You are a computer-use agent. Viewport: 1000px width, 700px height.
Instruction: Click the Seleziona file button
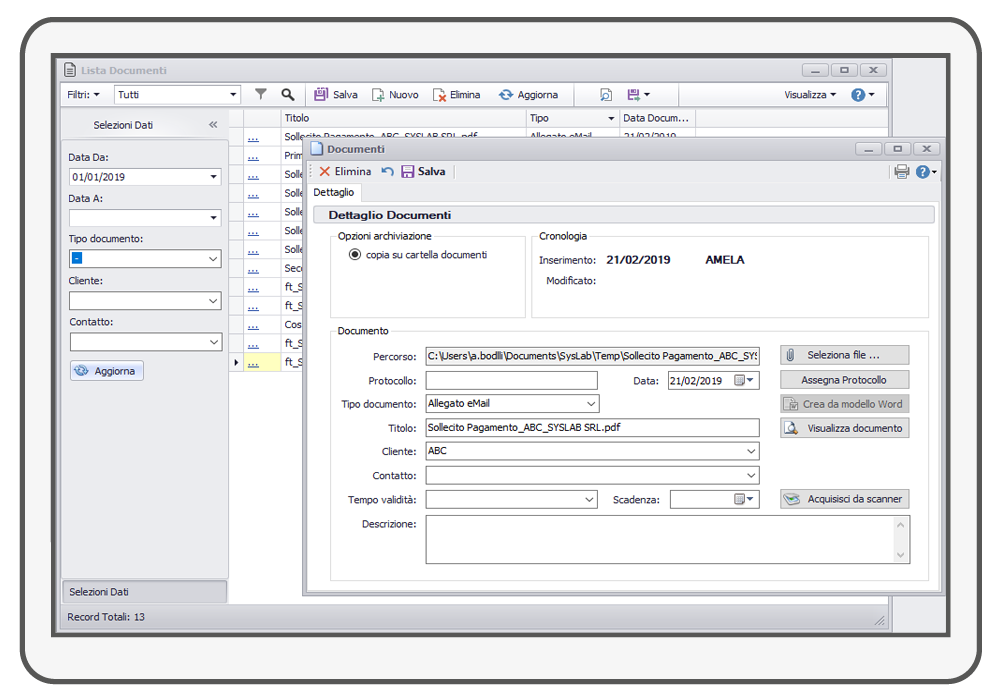[844, 355]
